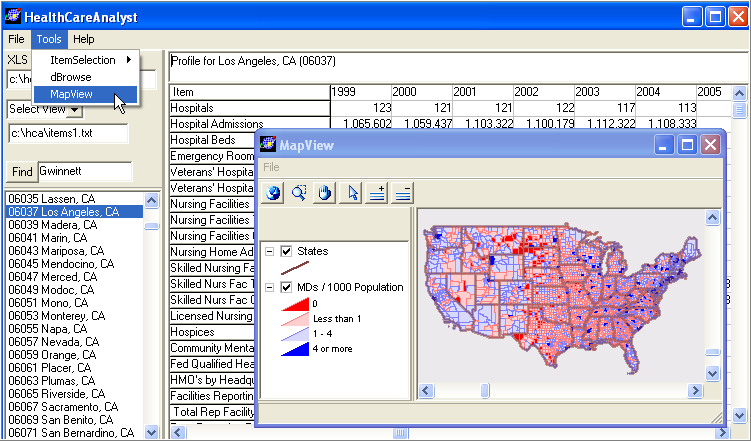This screenshot has width=751, height=441.
Task: Click the add layer icon
Action: pyautogui.click(x=376, y=193)
